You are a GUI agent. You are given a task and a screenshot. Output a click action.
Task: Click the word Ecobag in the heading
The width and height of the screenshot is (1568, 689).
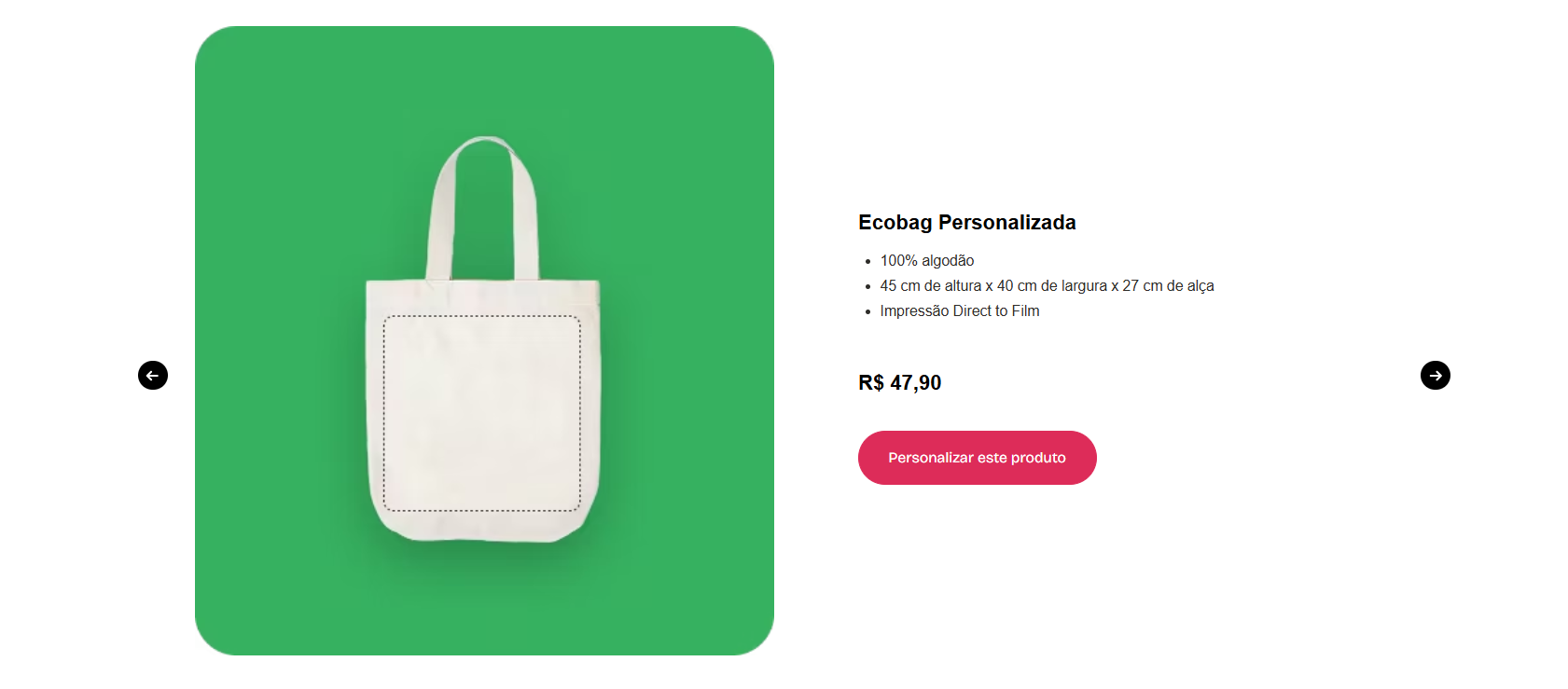tap(895, 223)
